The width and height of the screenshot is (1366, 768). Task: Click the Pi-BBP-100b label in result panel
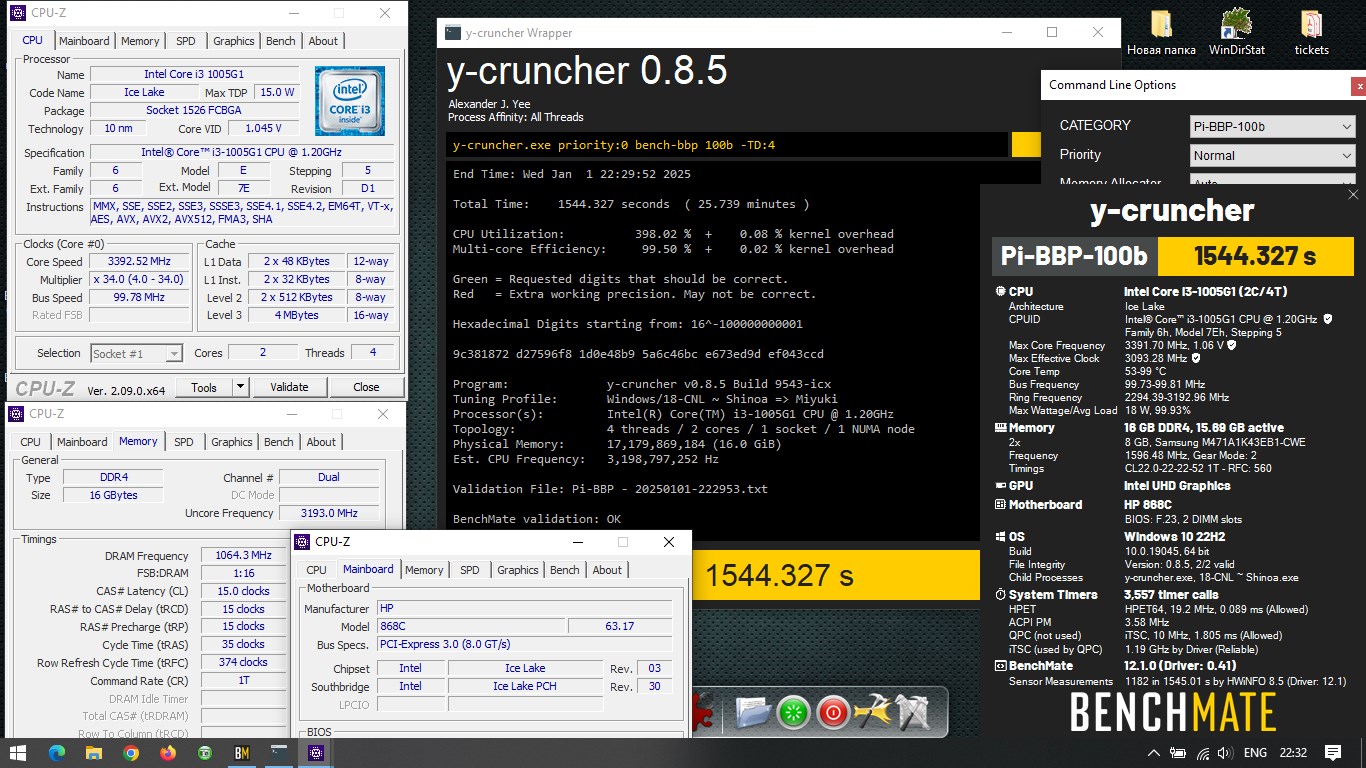(x=1075, y=256)
